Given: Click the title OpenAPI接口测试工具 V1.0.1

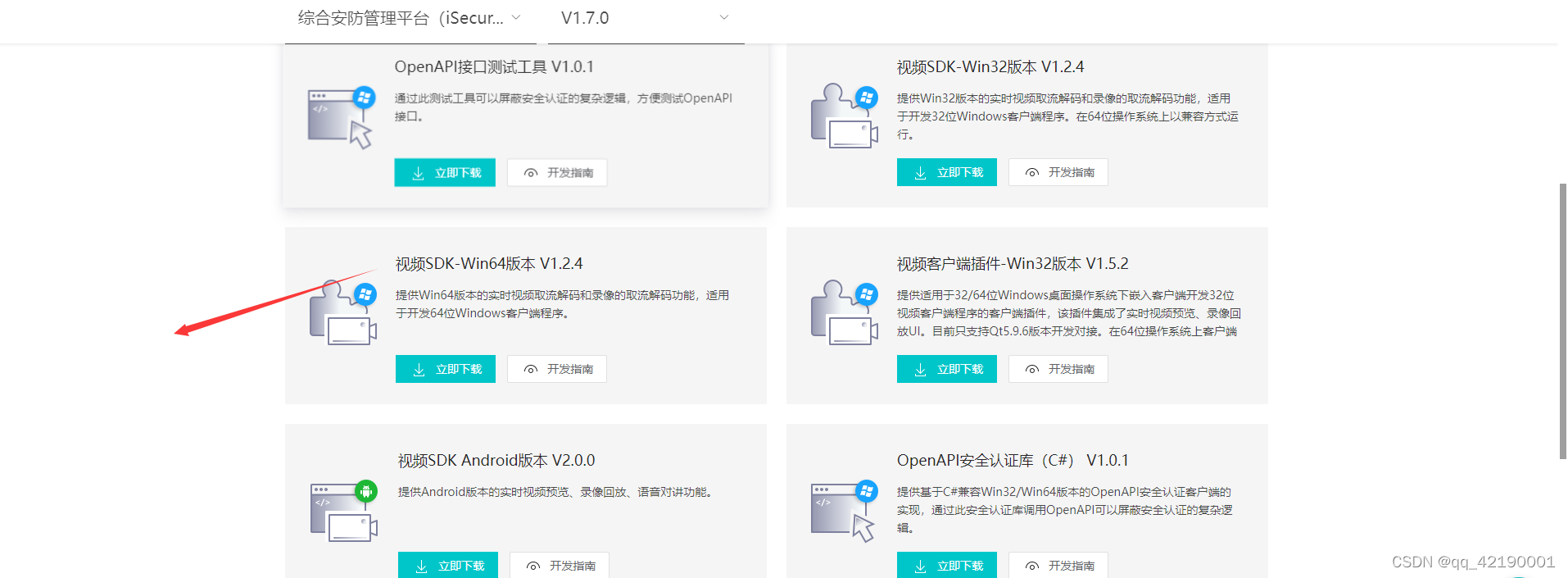Looking at the screenshot, I should pyautogui.click(x=494, y=66).
